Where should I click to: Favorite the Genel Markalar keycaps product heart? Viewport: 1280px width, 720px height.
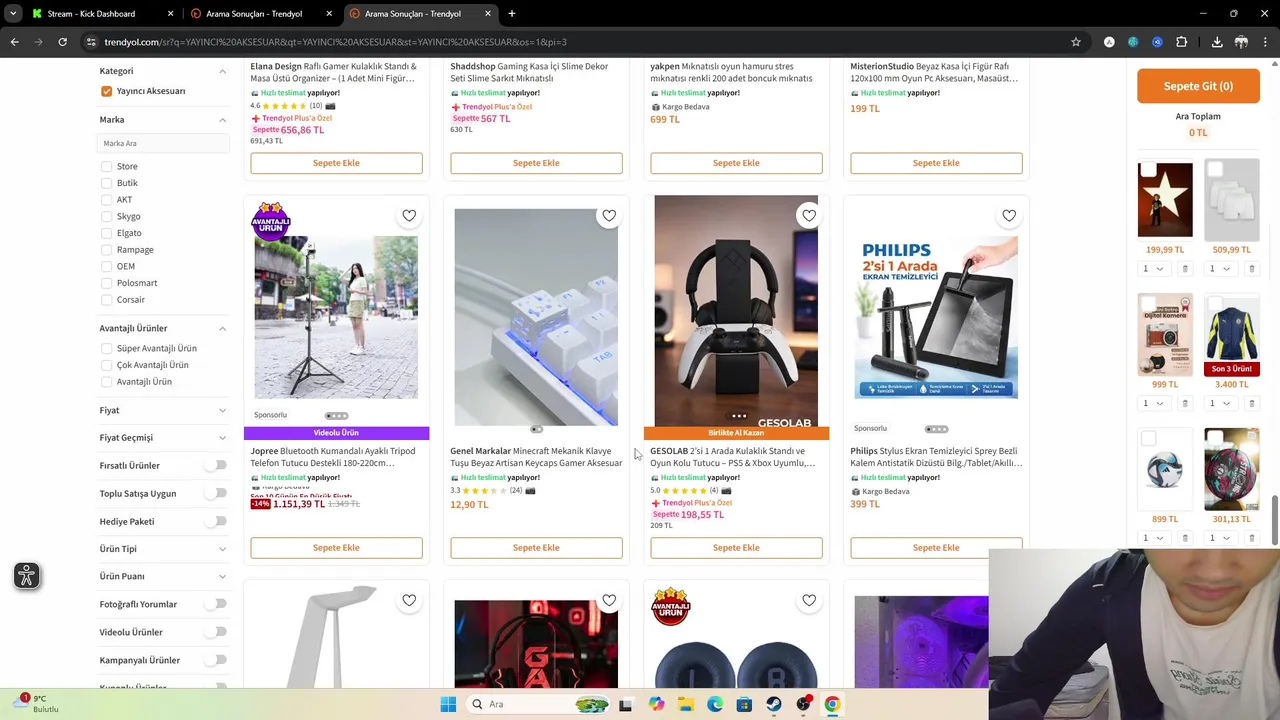point(609,216)
